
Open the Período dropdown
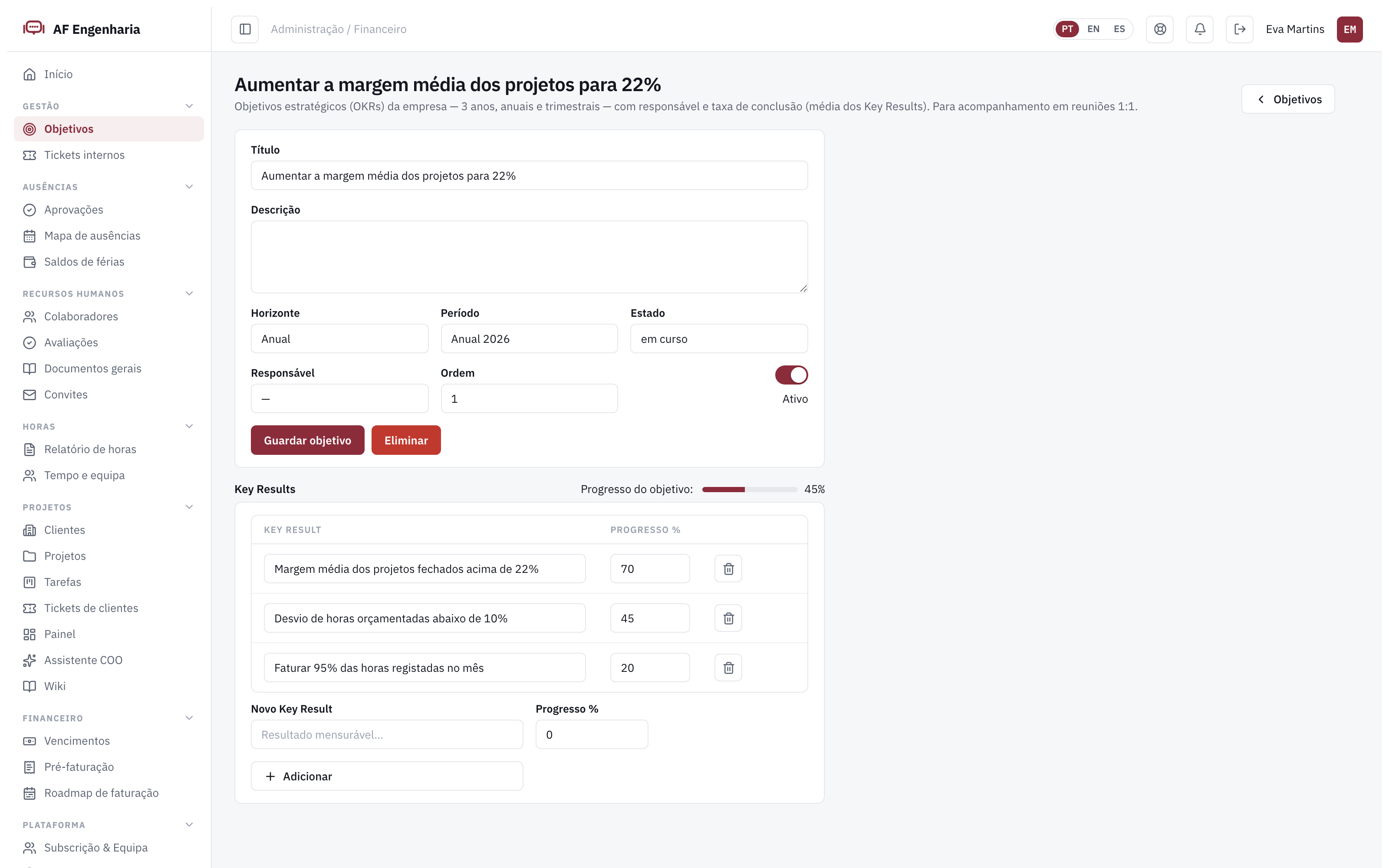[x=529, y=339]
